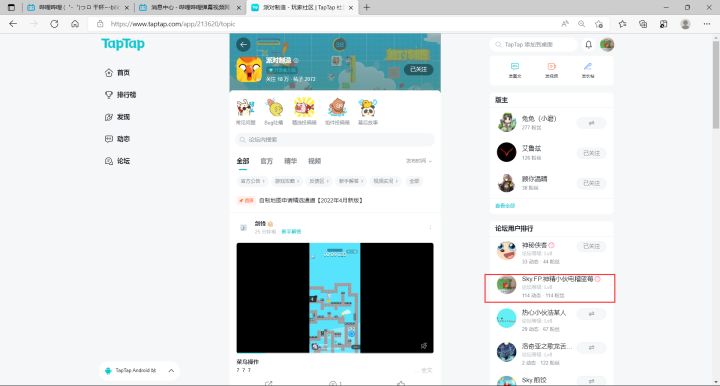
Task: Expand the second filter chip in row
Action: (287, 181)
